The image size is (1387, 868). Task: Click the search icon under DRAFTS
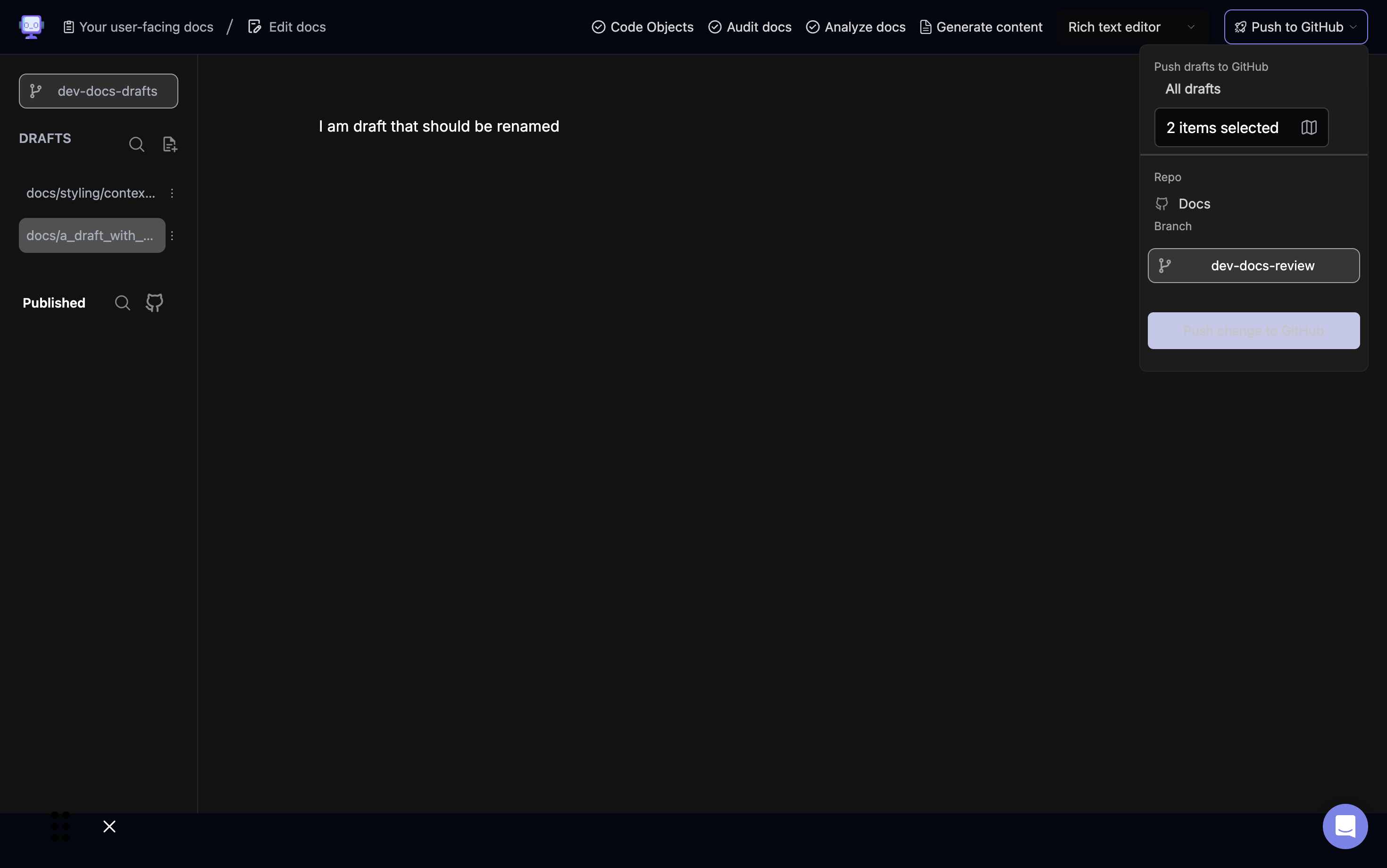(x=136, y=144)
